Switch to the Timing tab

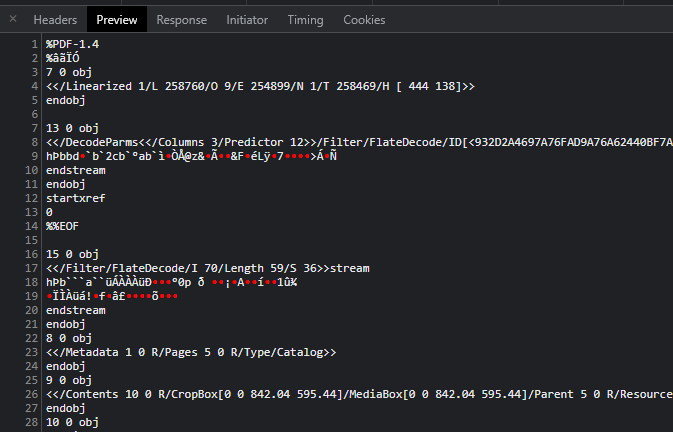[306, 20]
